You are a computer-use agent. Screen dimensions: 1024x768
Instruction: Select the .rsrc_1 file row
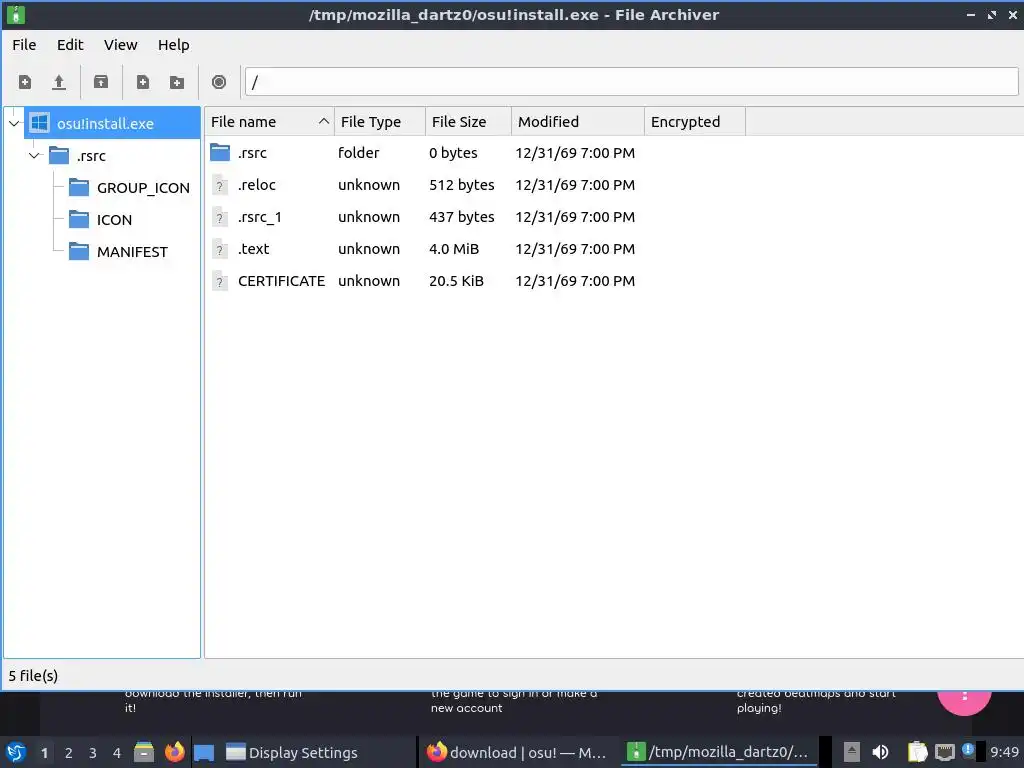coord(423,217)
